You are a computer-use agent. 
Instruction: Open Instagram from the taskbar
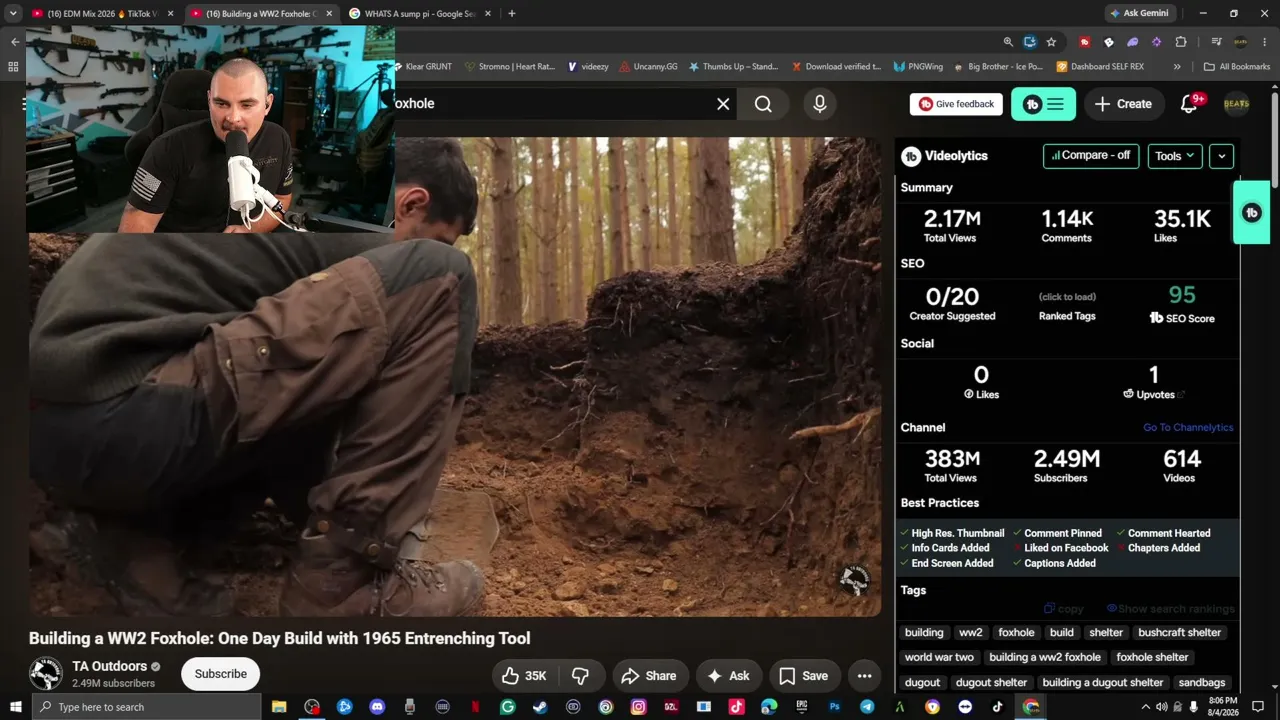638,707
